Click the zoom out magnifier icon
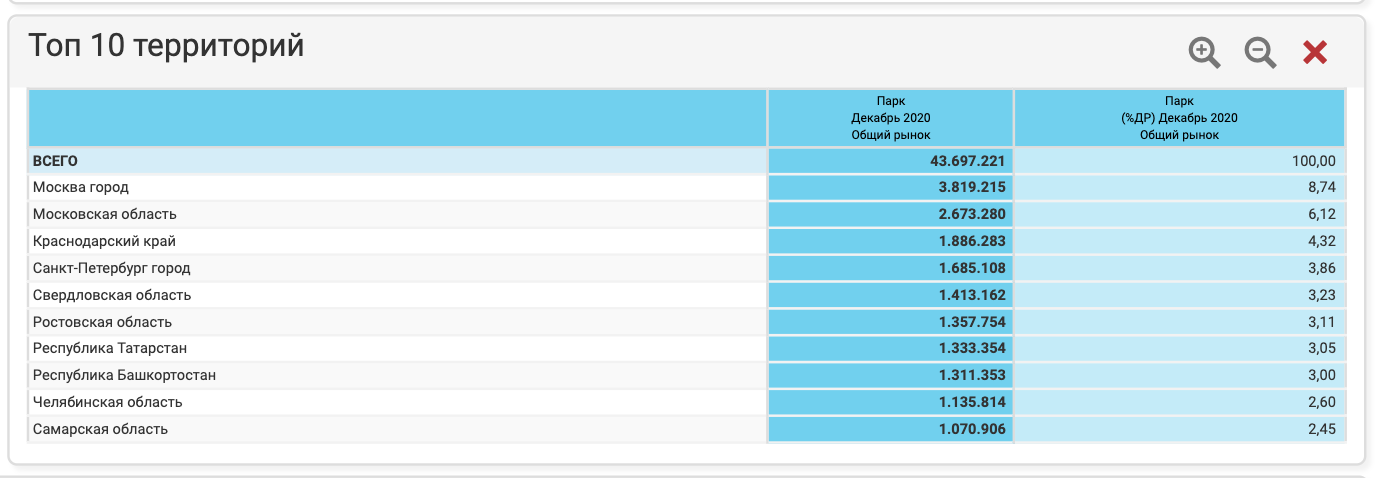 1260,52
